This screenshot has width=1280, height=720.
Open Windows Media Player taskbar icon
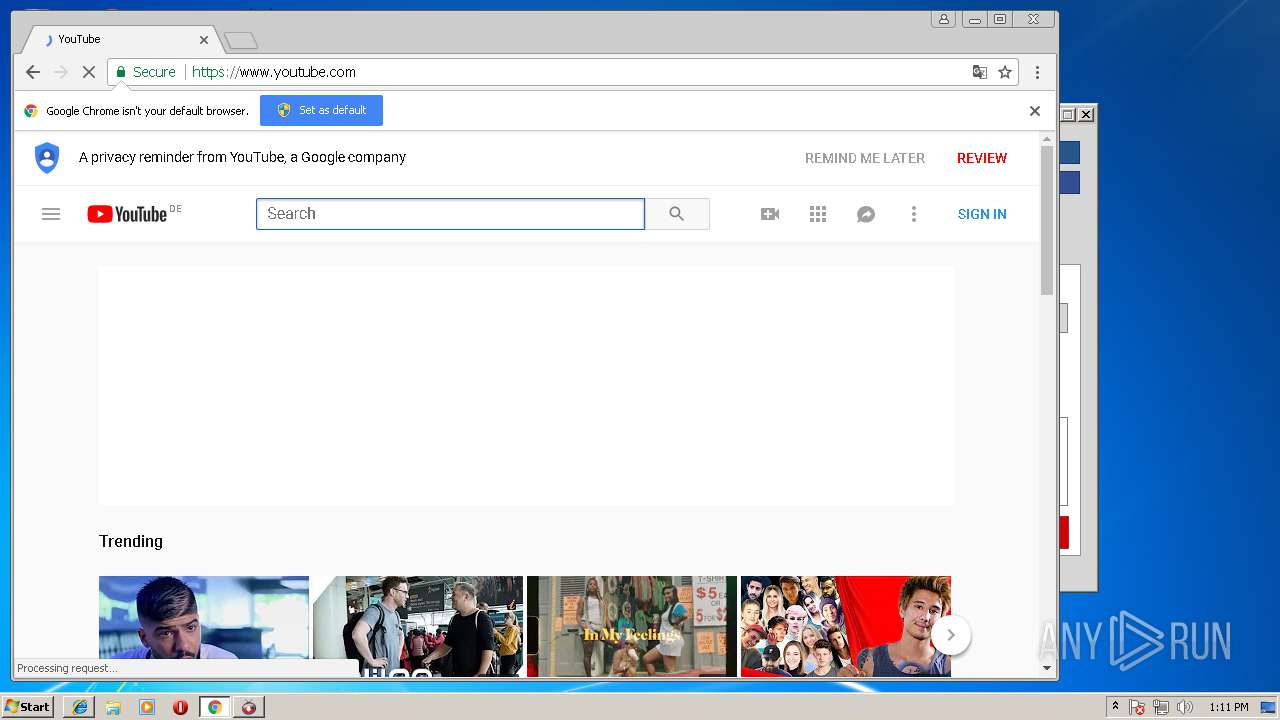pos(147,707)
